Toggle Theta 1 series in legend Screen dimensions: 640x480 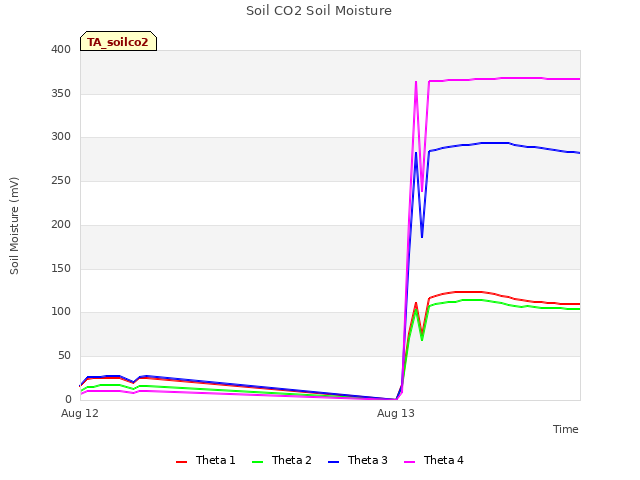(206, 460)
